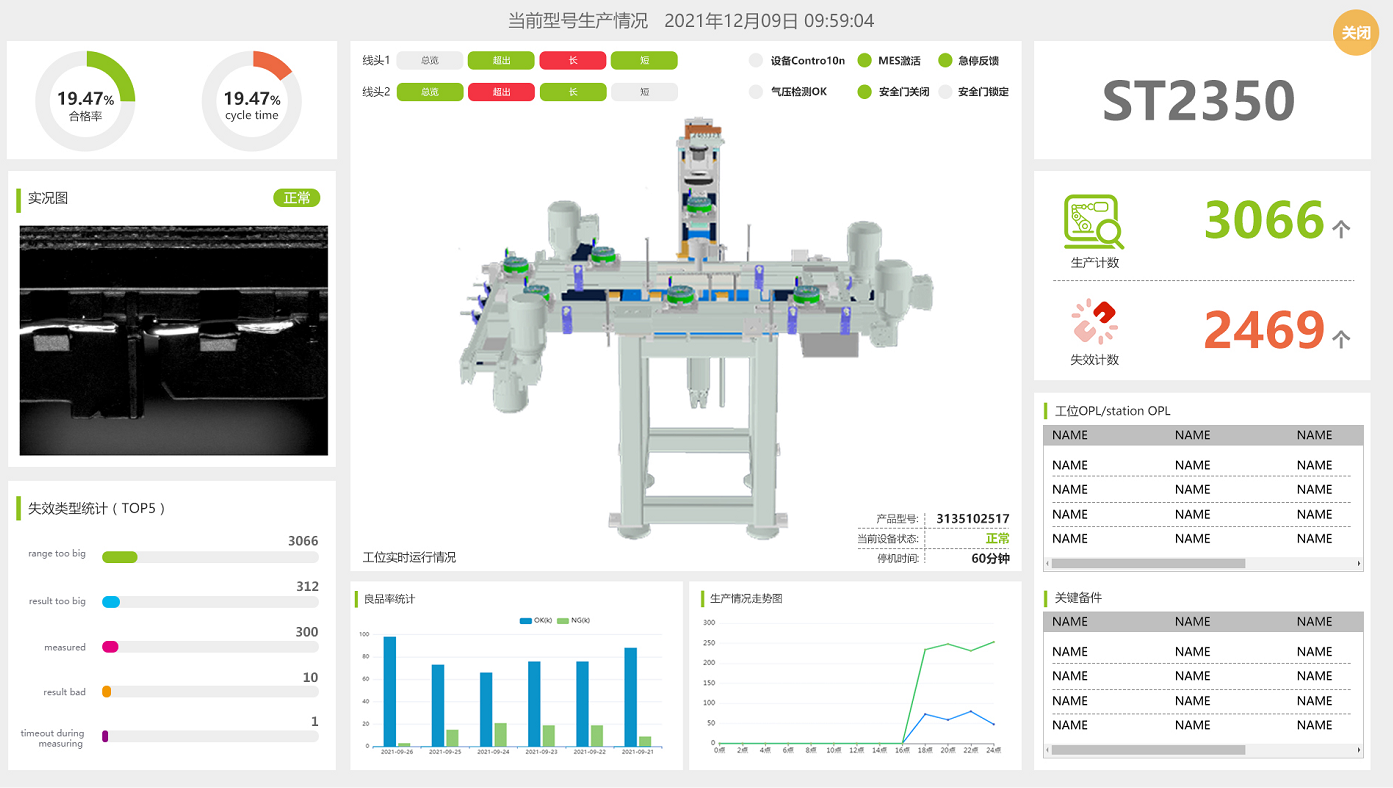Viewport: 1393px width, 788px height.
Task: Click the 生产计数 production count icon
Action: tap(1093, 222)
